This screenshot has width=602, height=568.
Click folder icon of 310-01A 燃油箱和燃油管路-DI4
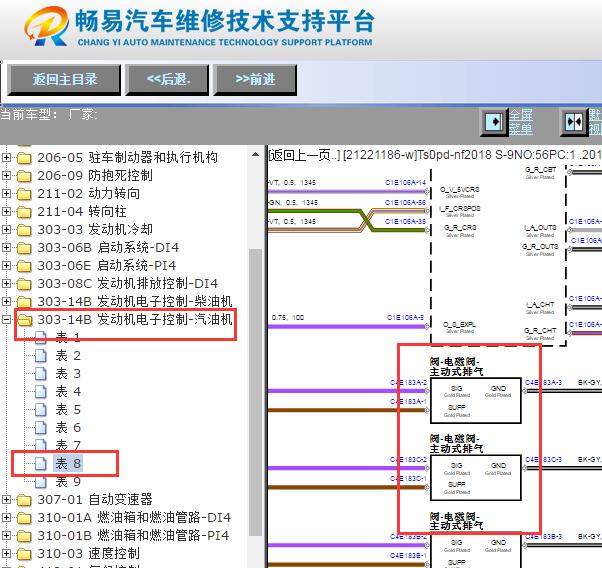pos(24,518)
